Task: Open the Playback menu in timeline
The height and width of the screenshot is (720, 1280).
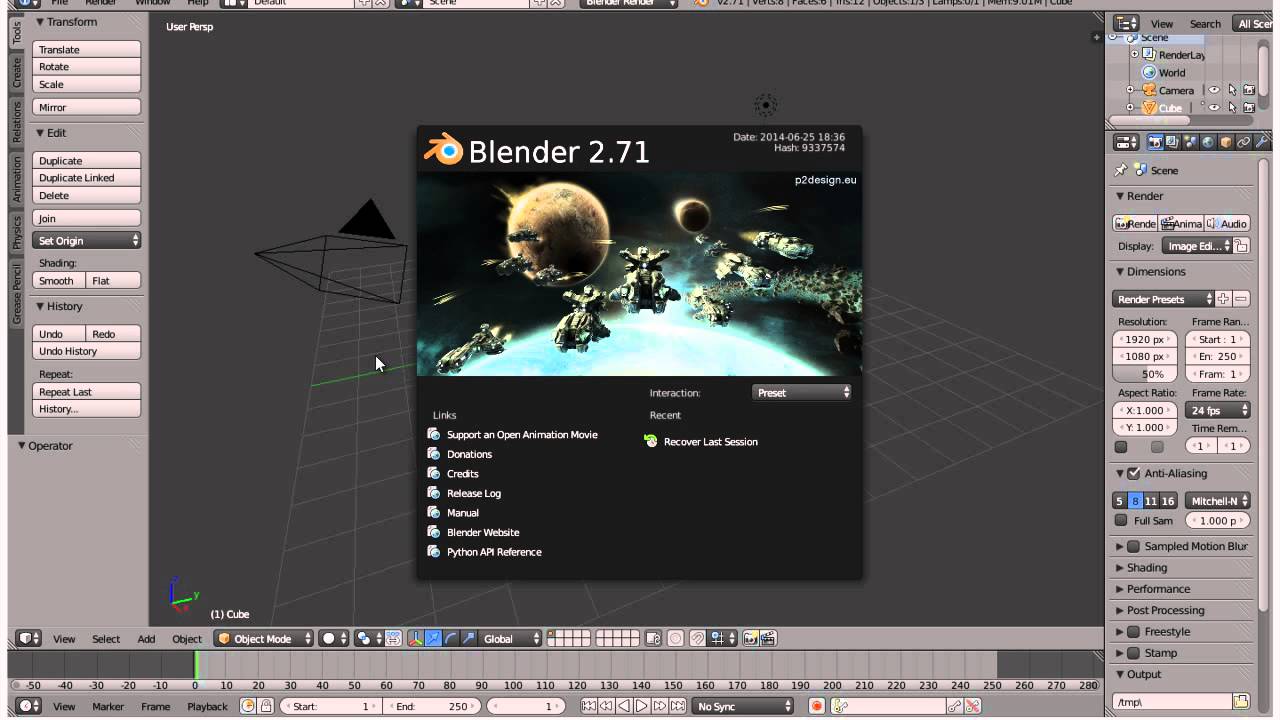Action: click(x=207, y=707)
